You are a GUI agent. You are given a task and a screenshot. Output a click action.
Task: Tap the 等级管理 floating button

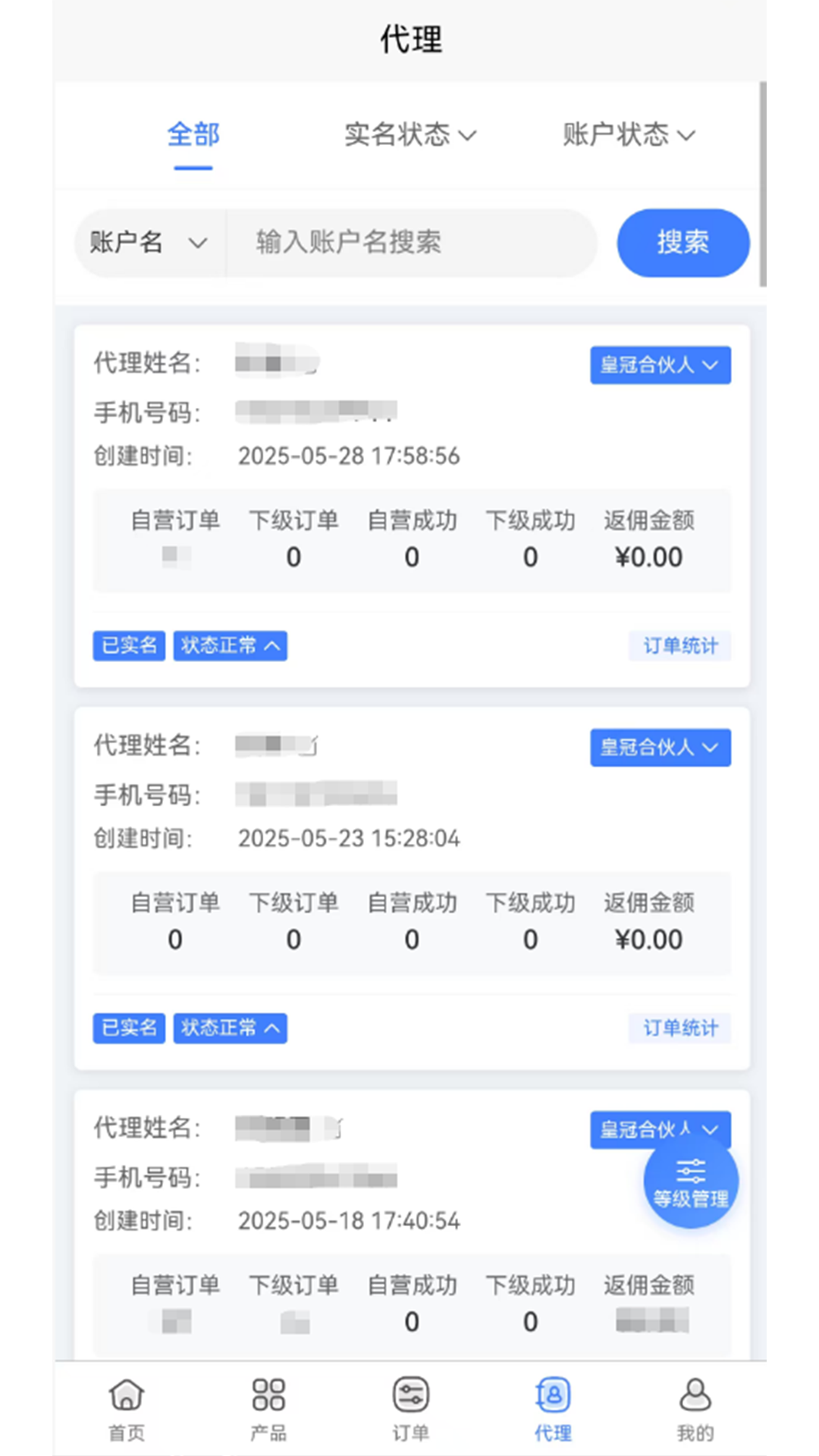pyautogui.click(x=691, y=1181)
